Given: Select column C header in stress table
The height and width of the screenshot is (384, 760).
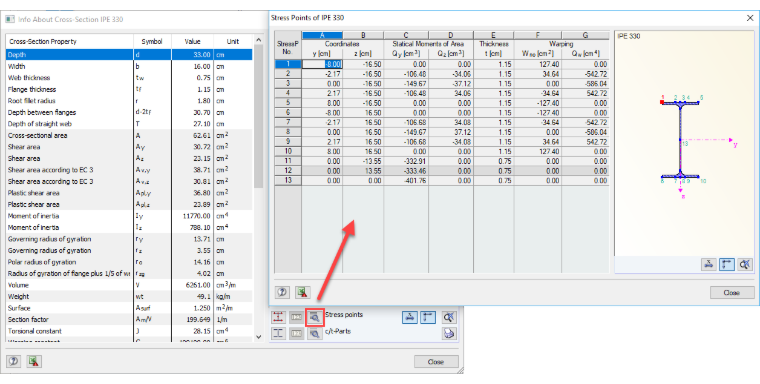Looking at the screenshot, I should 406,35.
